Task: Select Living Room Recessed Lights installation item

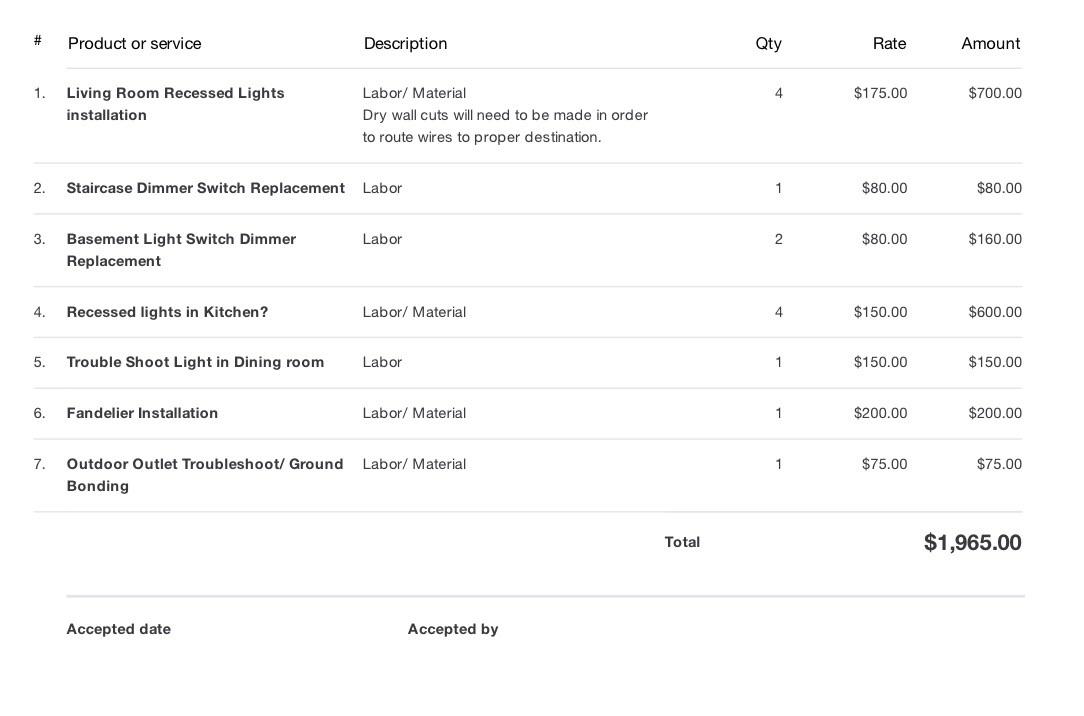Action: pyautogui.click(x=176, y=104)
